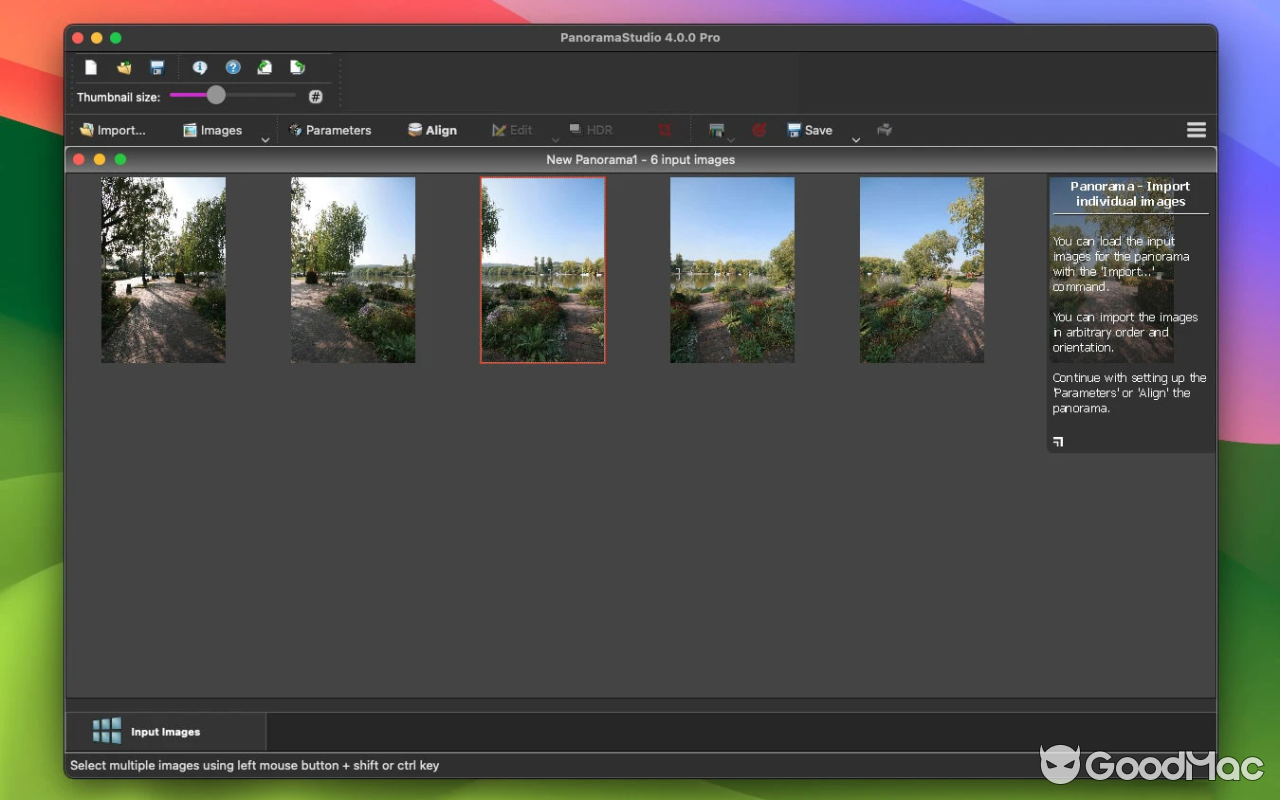The height and width of the screenshot is (800, 1280).
Task: Open the Save options chevron
Action: coord(855,140)
